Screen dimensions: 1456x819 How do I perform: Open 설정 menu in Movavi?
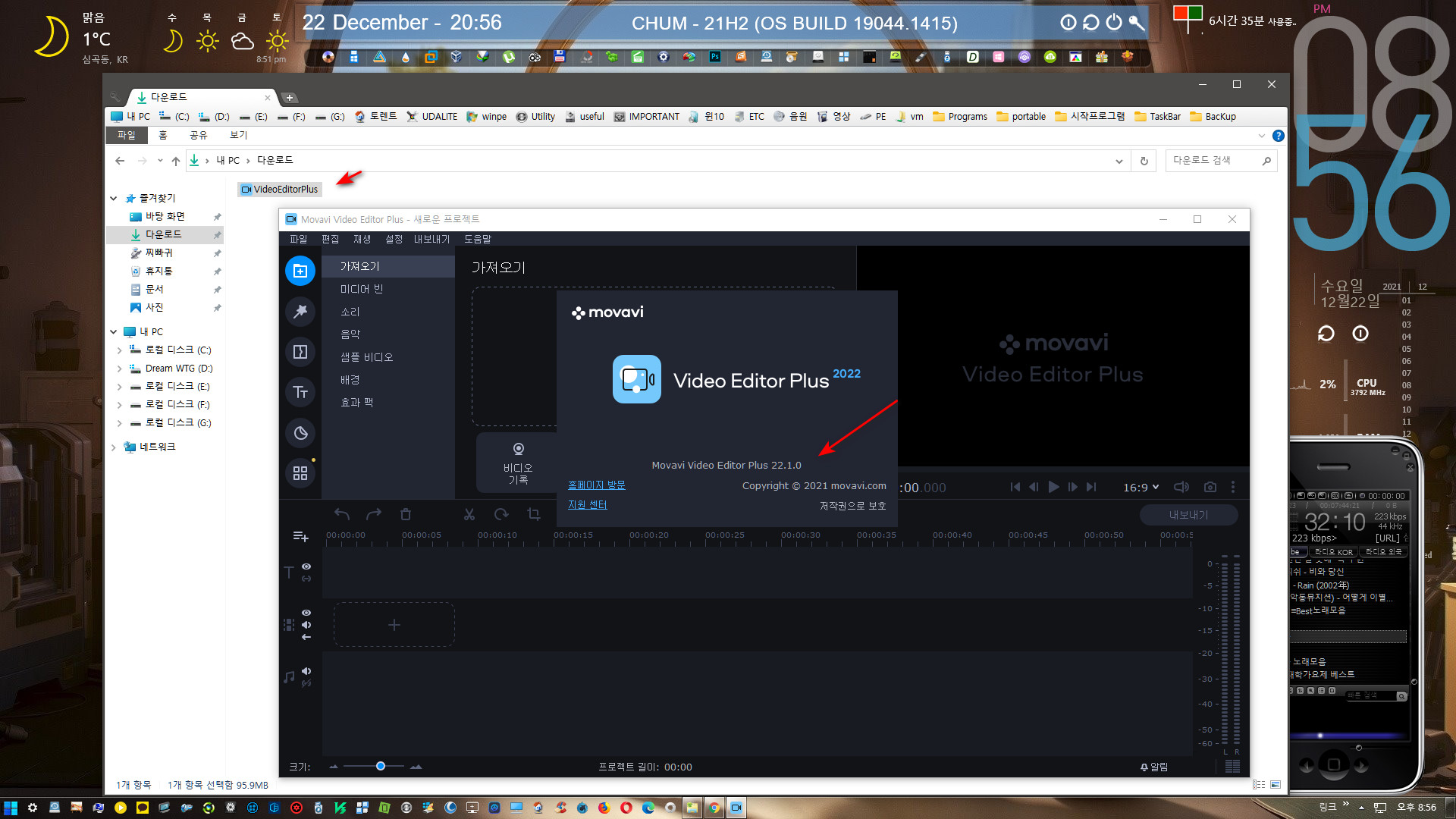tap(394, 239)
